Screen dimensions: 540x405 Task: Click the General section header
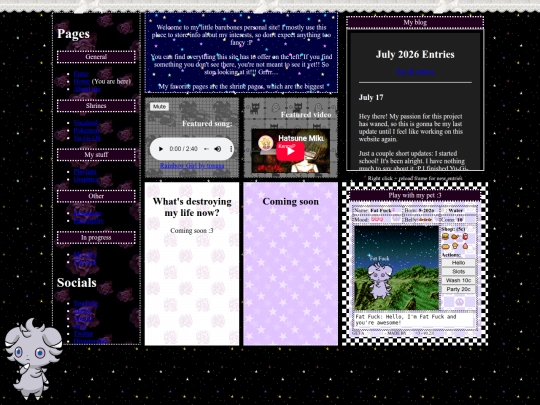(96, 57)
